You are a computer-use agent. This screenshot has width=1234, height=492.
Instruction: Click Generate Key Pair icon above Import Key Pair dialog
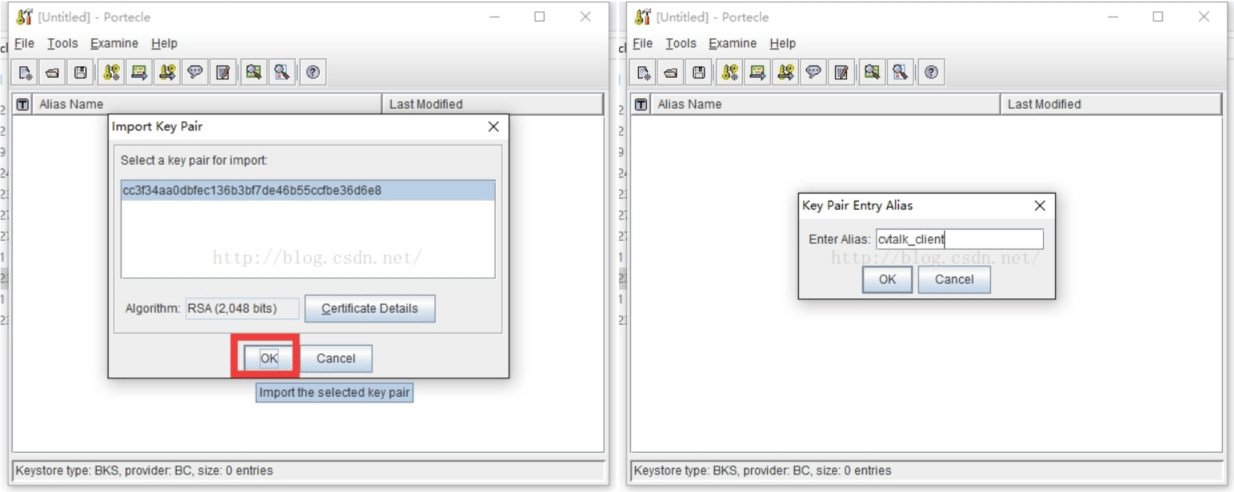pyautogui.click(x=113, y=72)
